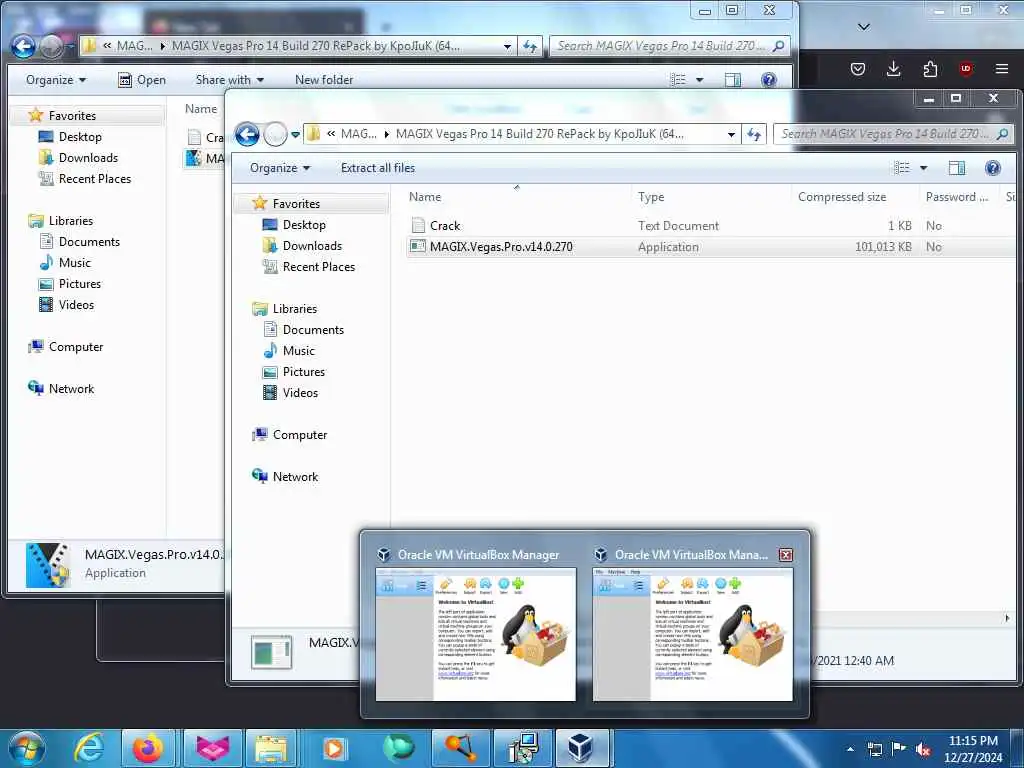Change view icon in front Explorer window

coord(901,168)
